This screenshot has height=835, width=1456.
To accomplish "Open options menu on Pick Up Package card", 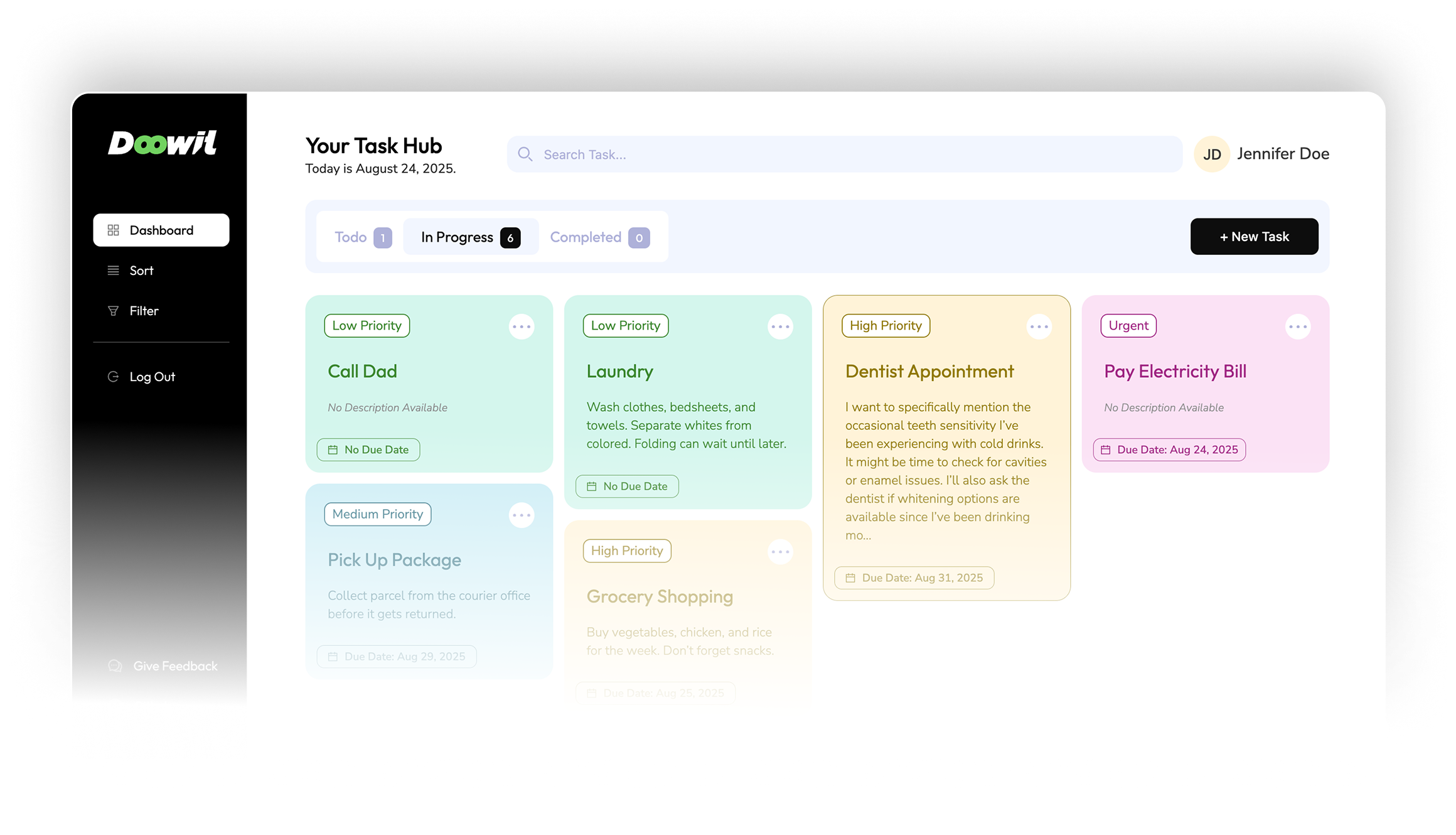I will pyautogui.click(x=522, y=515).
